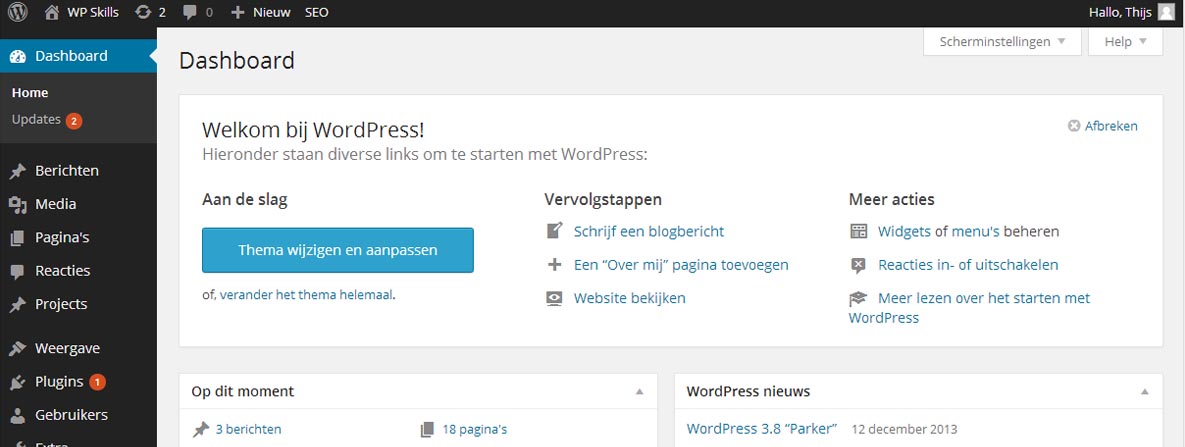
Task: Collapse the Op dit moment widget
Action: coord(639,392)
